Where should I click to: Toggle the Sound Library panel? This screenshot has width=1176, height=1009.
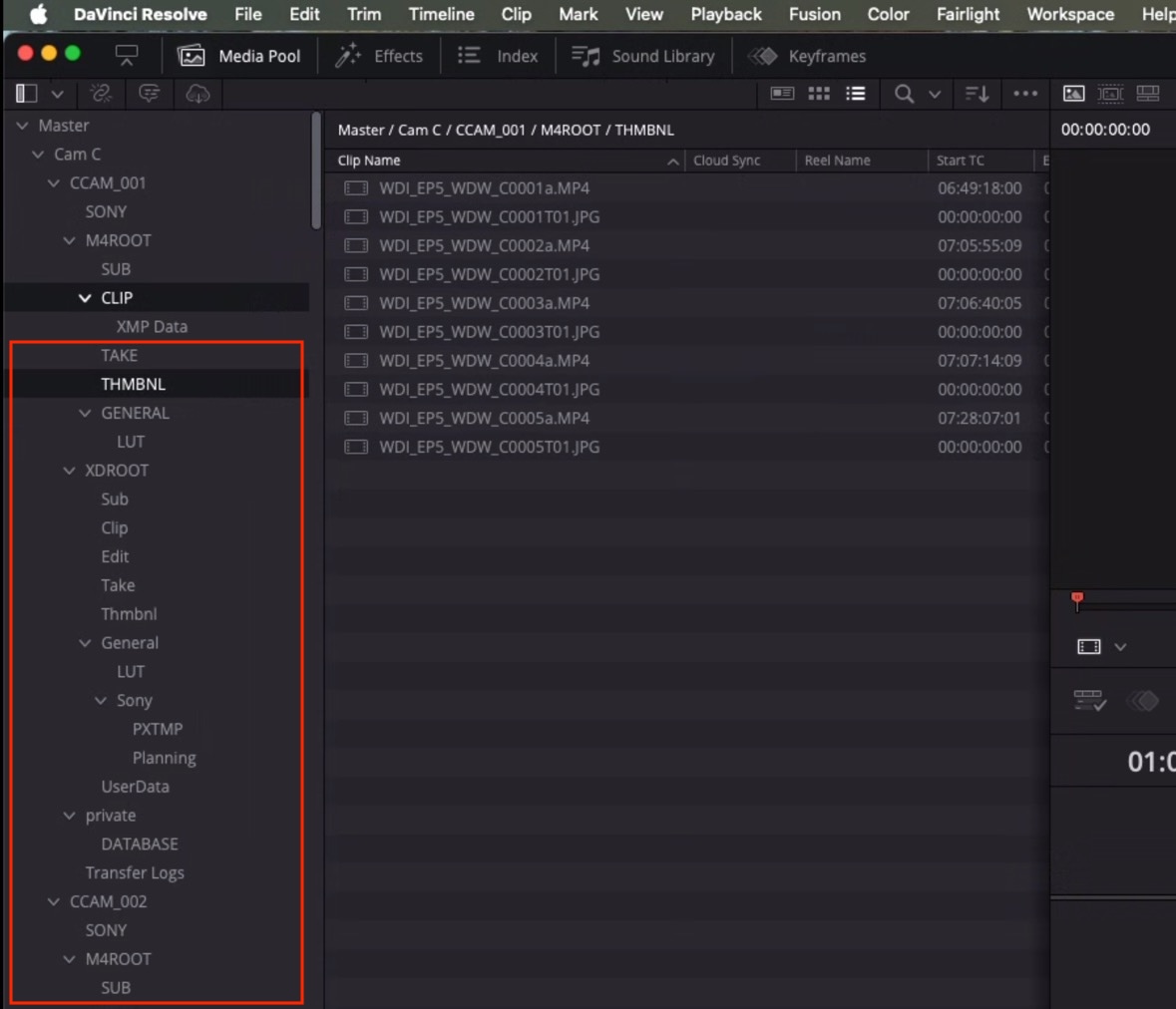click(642, 56)
